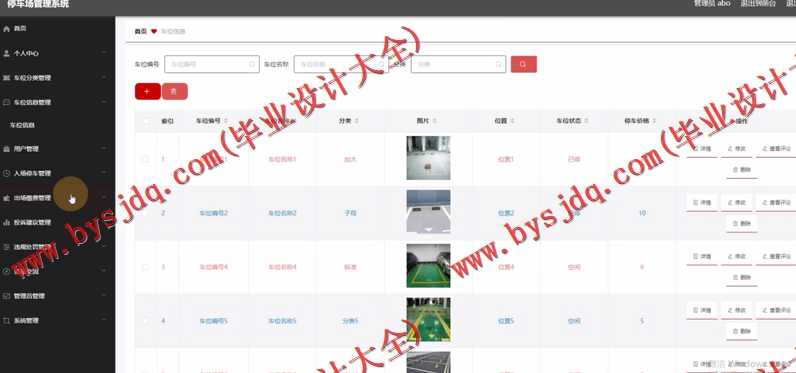Sort by 车位编号 column arrows

(x=225, y=121)
